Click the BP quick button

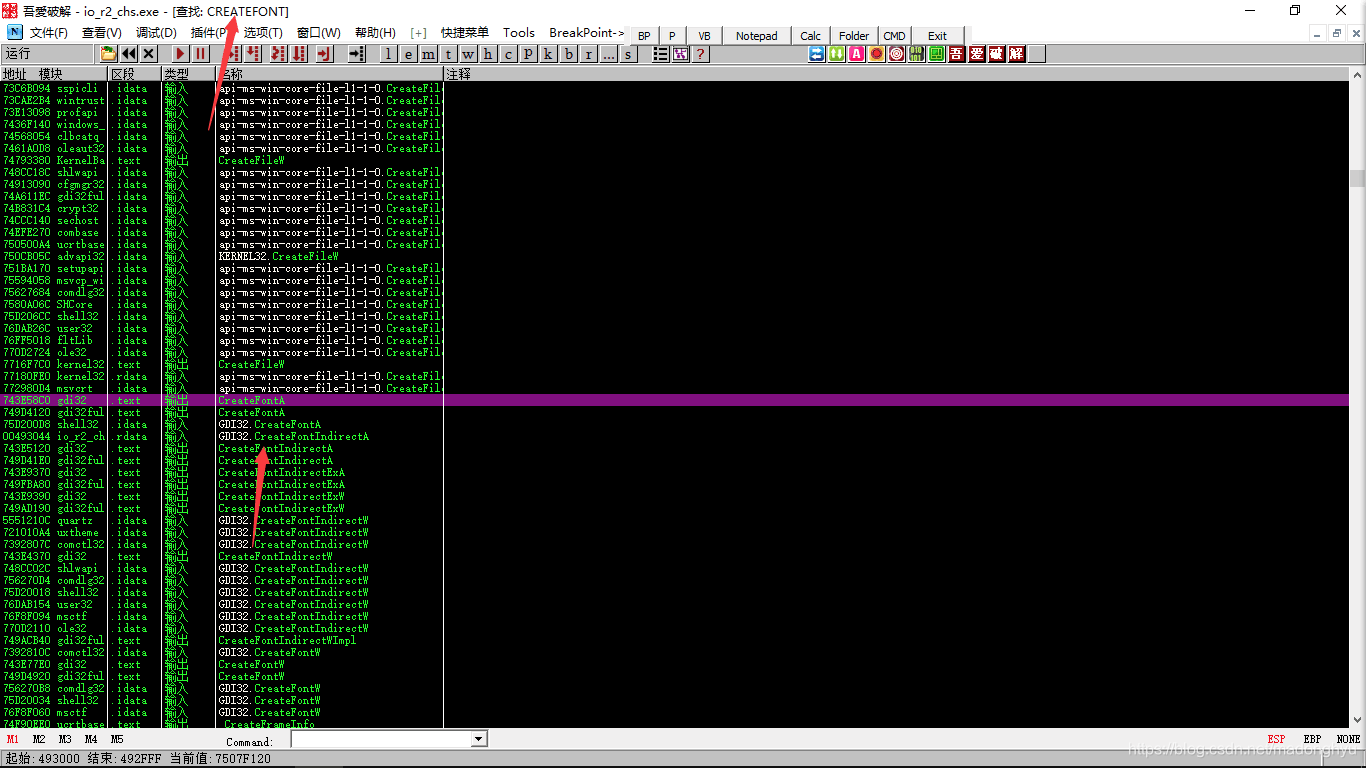pyautogui.click(x=644, y=36)
